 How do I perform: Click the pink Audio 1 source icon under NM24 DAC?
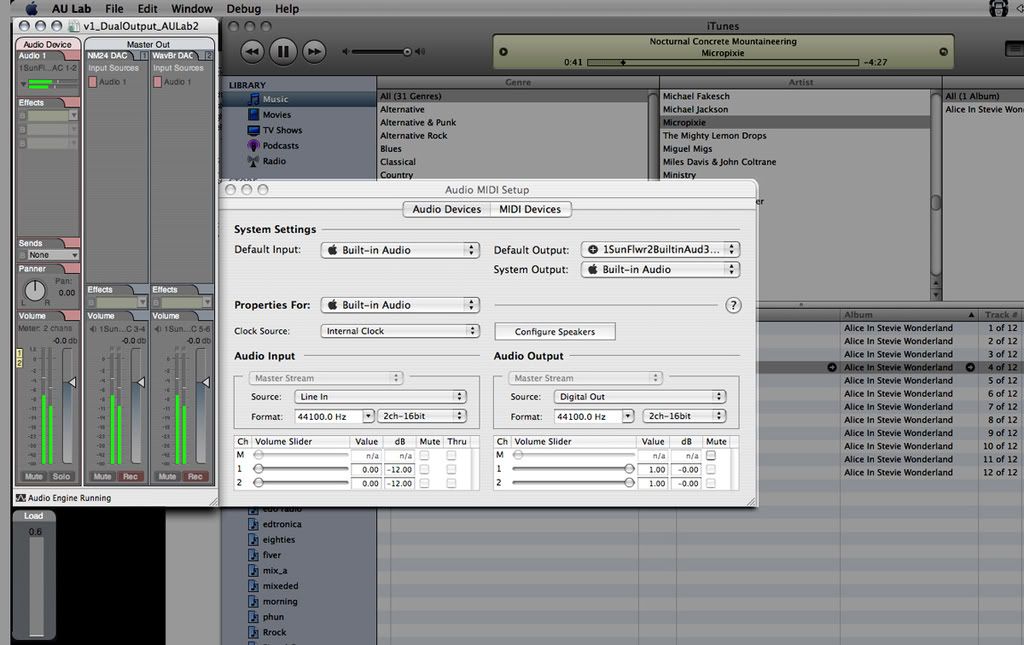(x=93, y=82)
